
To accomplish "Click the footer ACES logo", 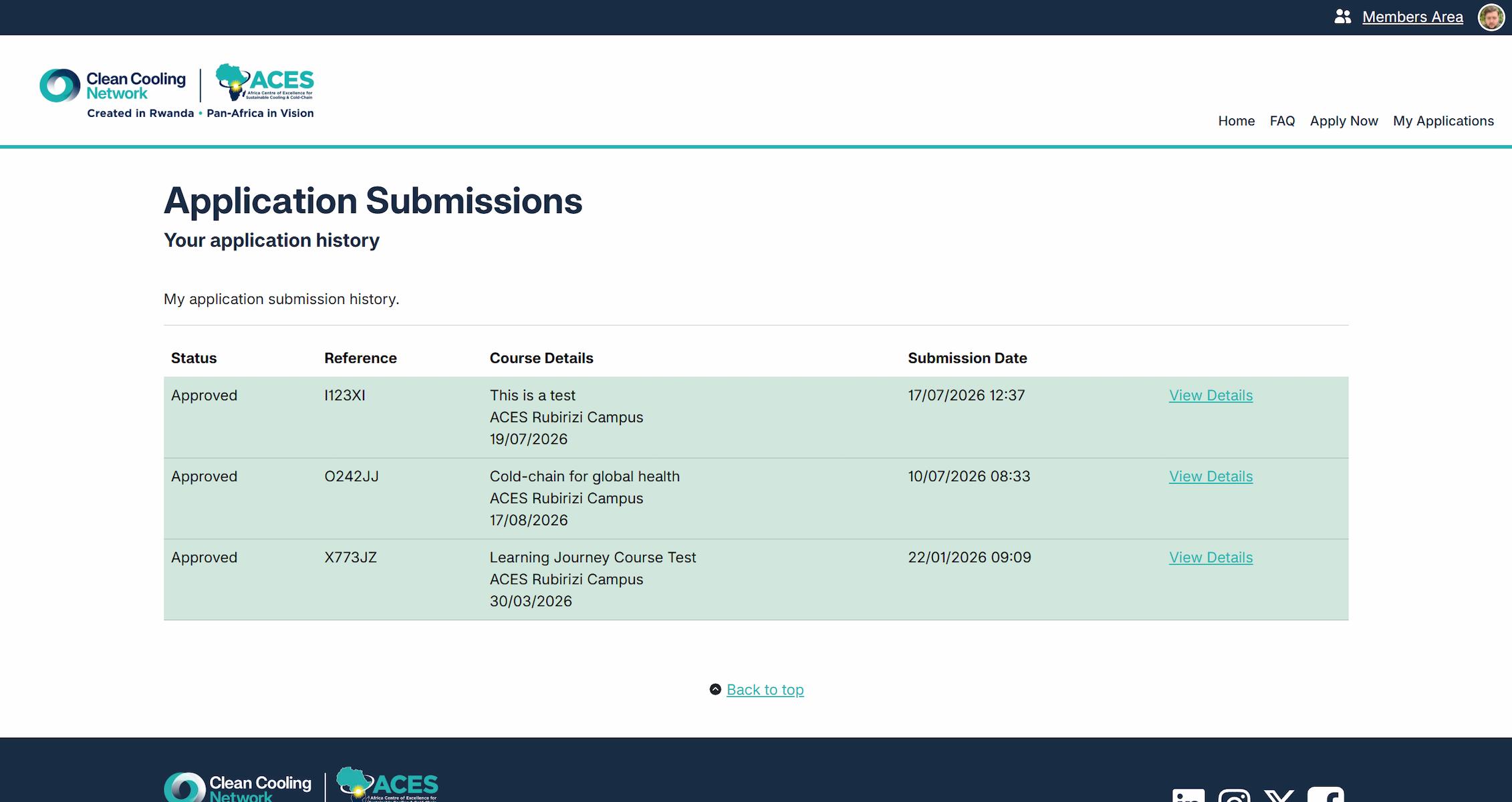I will 387,785.
